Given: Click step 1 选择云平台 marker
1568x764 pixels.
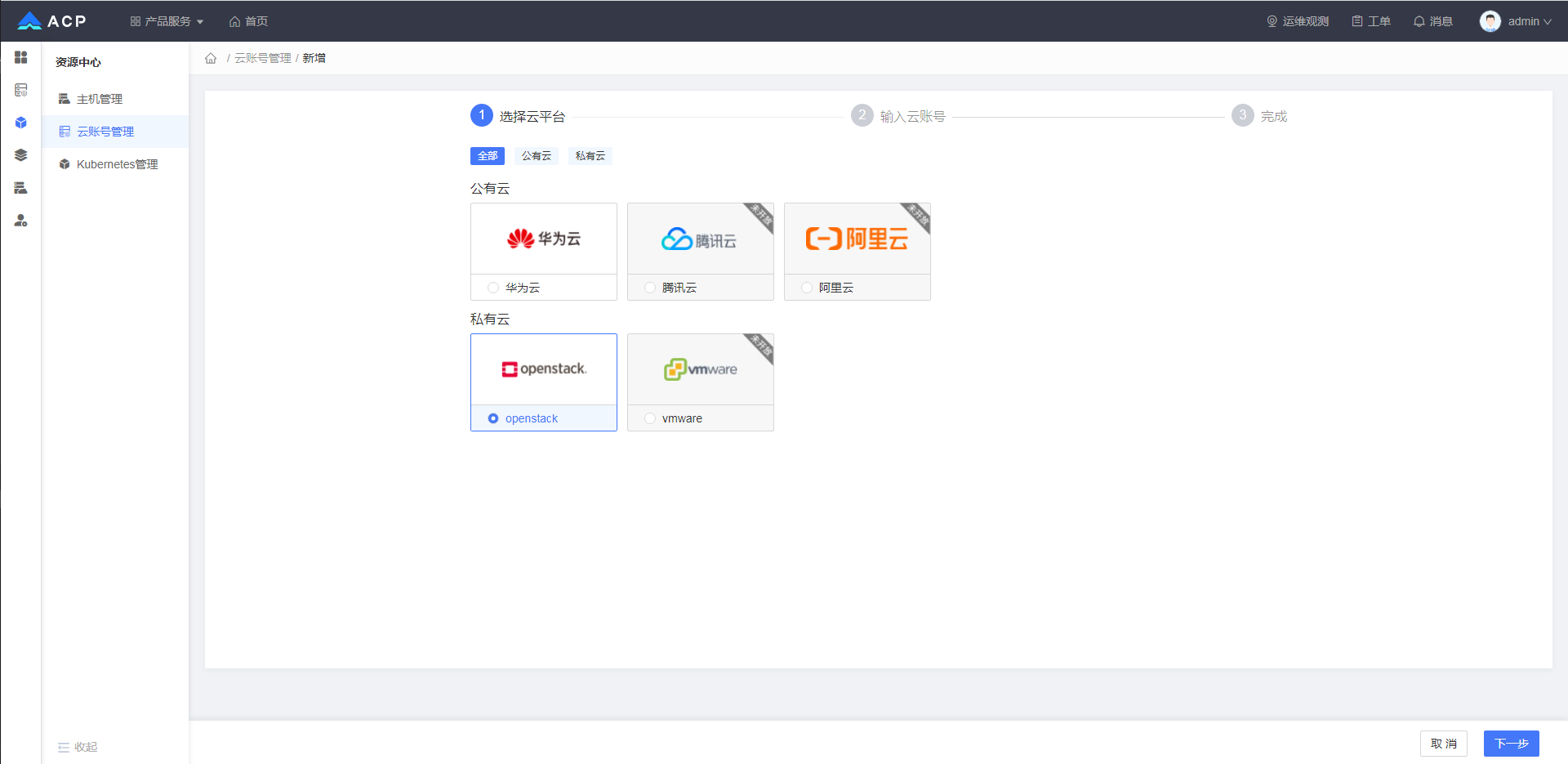Looking at the screenshot, I should coord(482,115).
